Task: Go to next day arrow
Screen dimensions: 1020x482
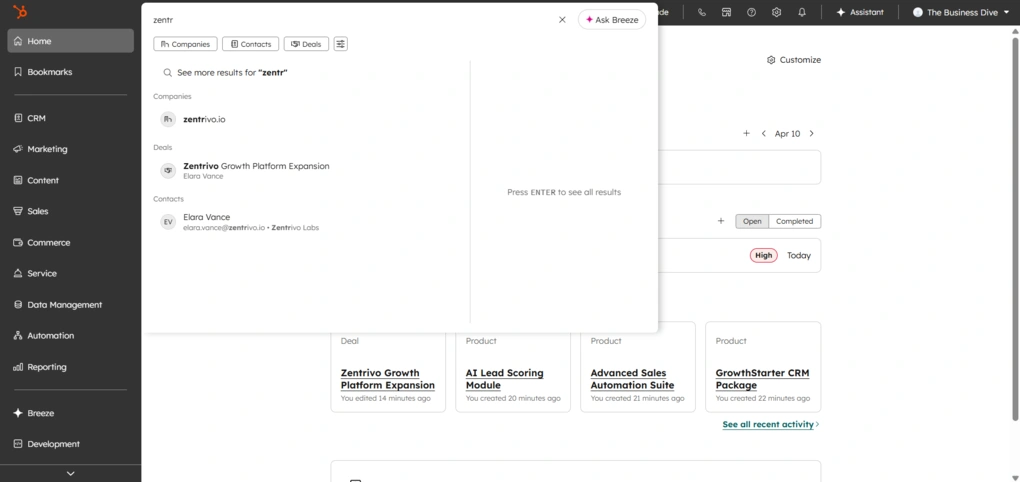Action: tap(811, 133)
